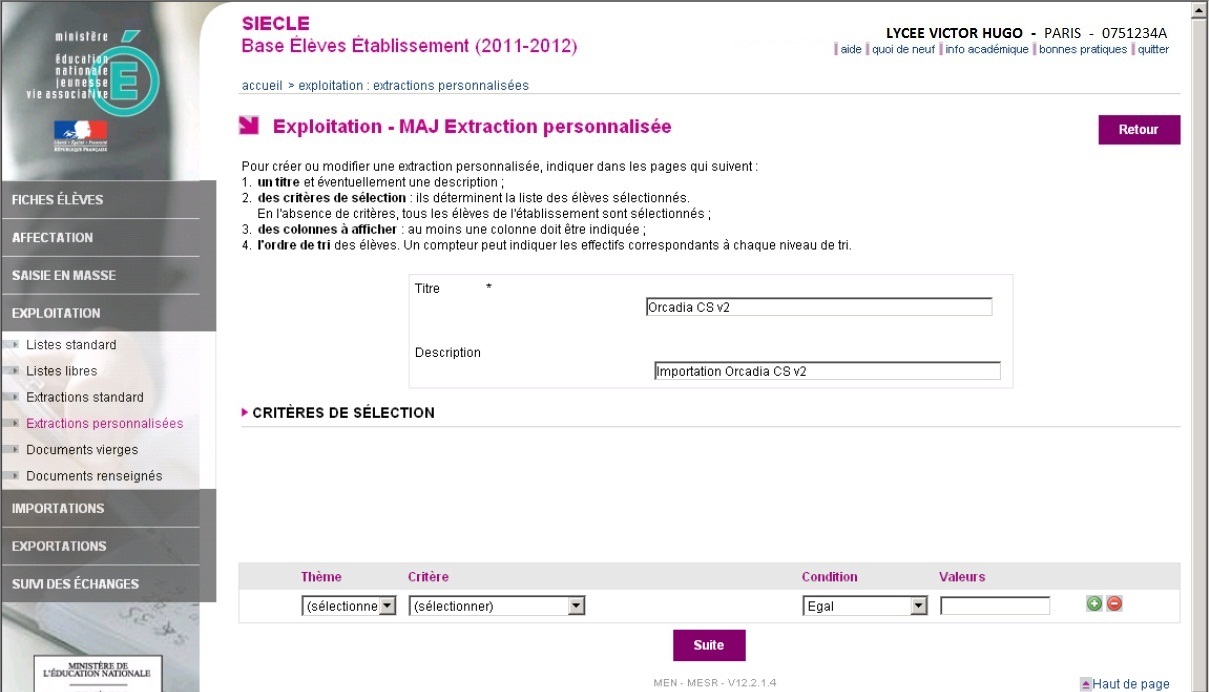Select Extractions standard in sidebar
The image size is (1209, 692).
(x=85, y=397)
